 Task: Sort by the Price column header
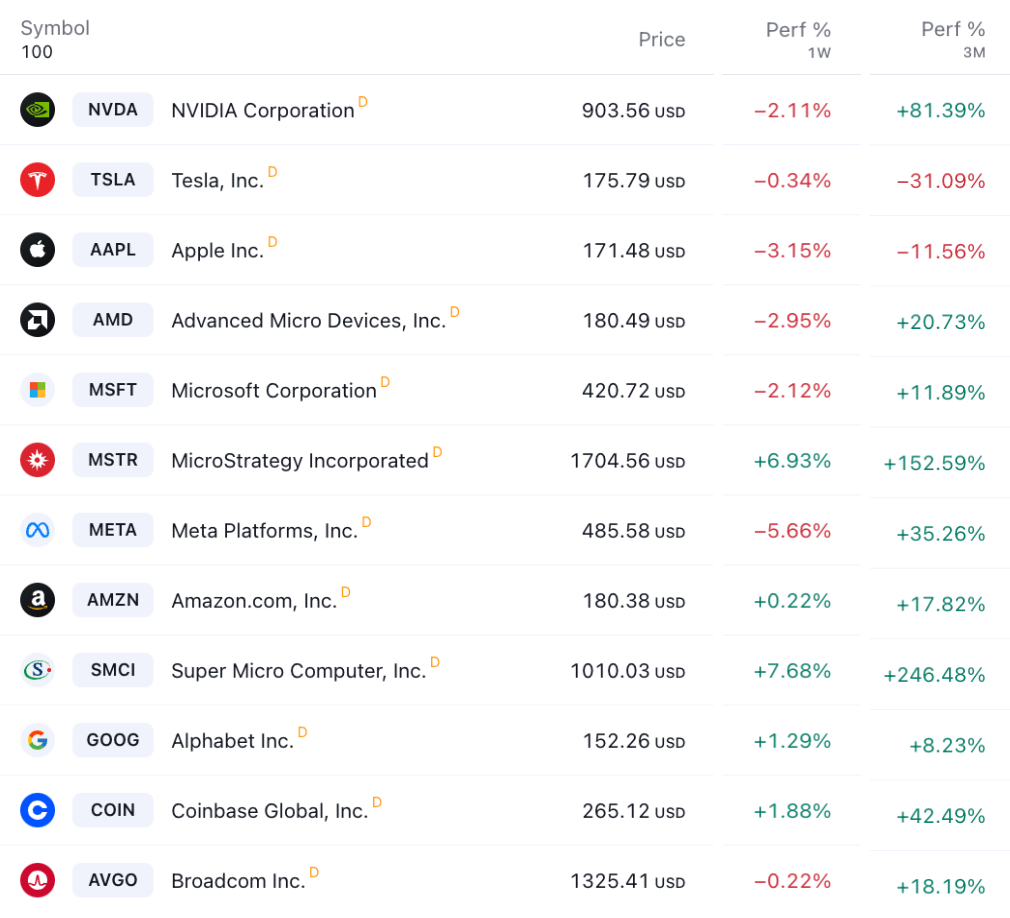tap(661, 40)
